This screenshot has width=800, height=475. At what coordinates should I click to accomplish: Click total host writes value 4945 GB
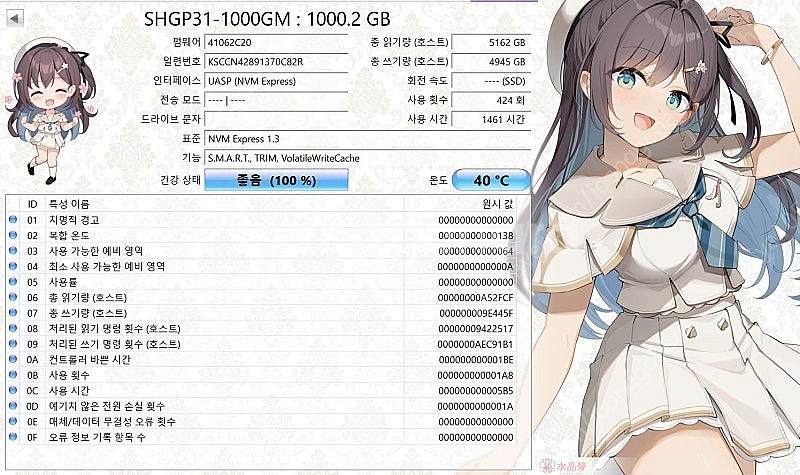point(491,62)
